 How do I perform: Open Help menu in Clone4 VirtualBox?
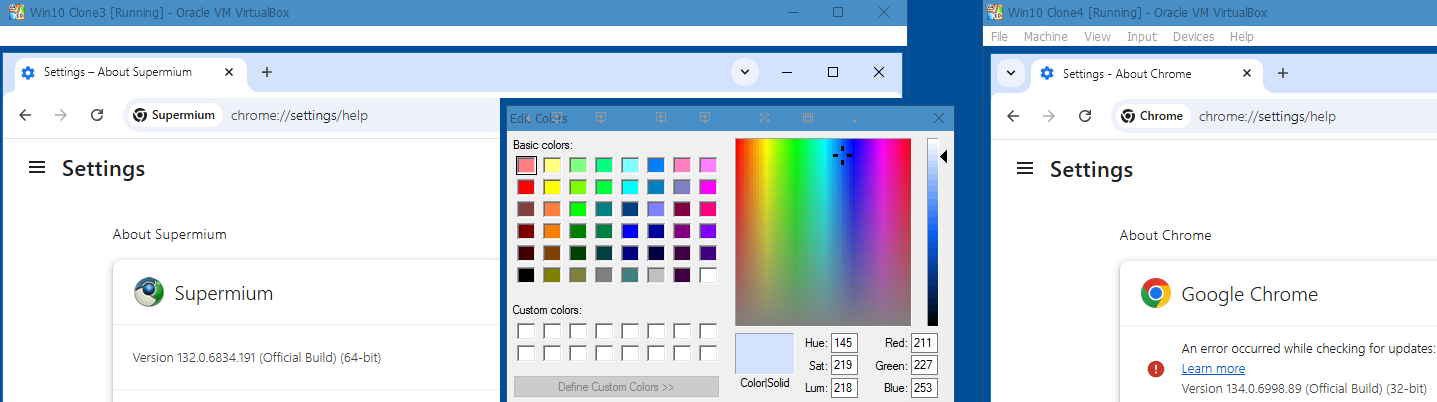click(1241, 36)
